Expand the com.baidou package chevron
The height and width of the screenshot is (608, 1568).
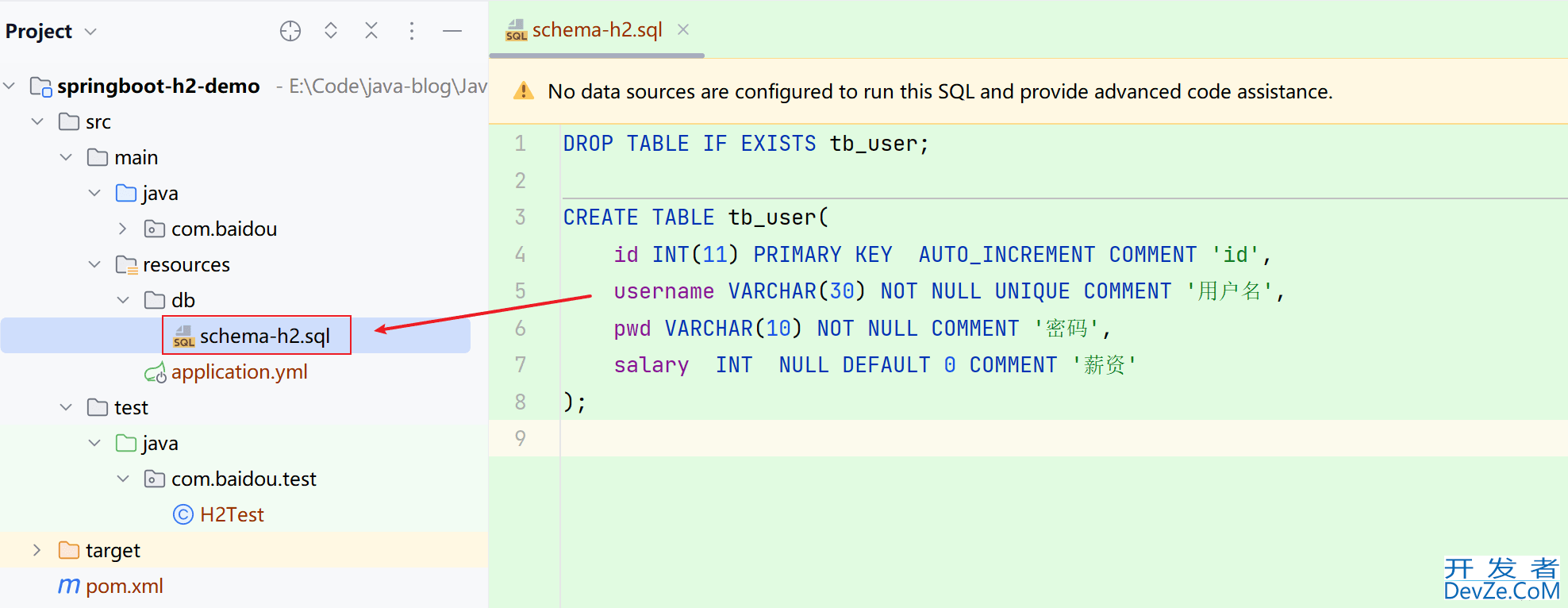123,229
